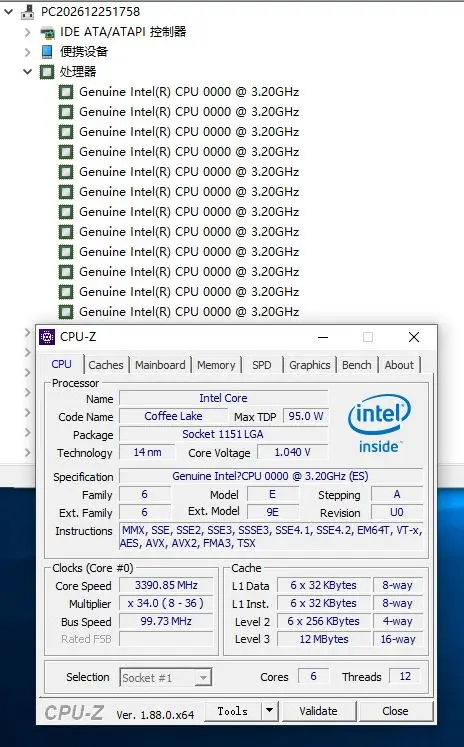Click the Validate button
464x747 pixels.
coord(318,711)
